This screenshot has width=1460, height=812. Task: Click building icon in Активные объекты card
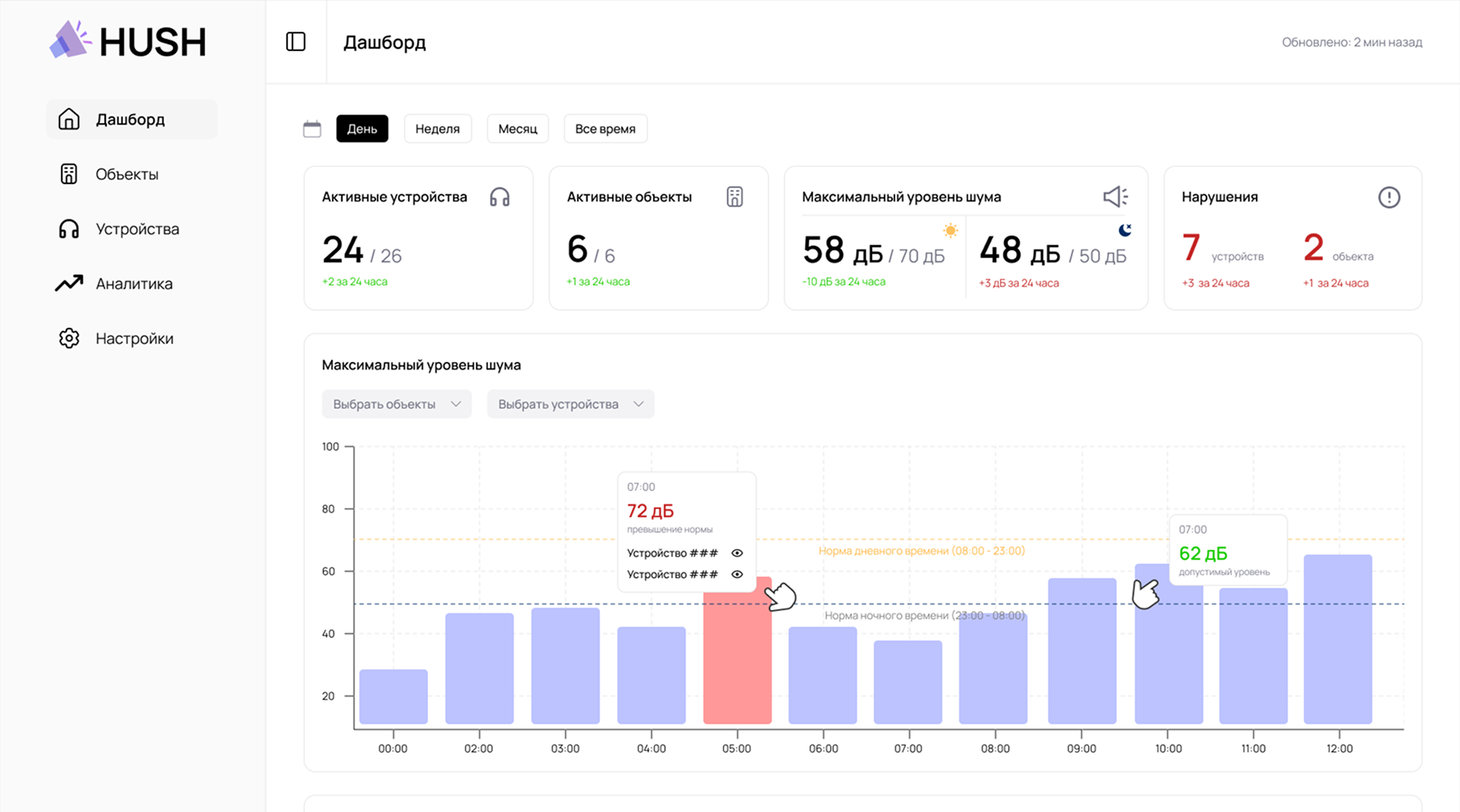click(734, 197)
